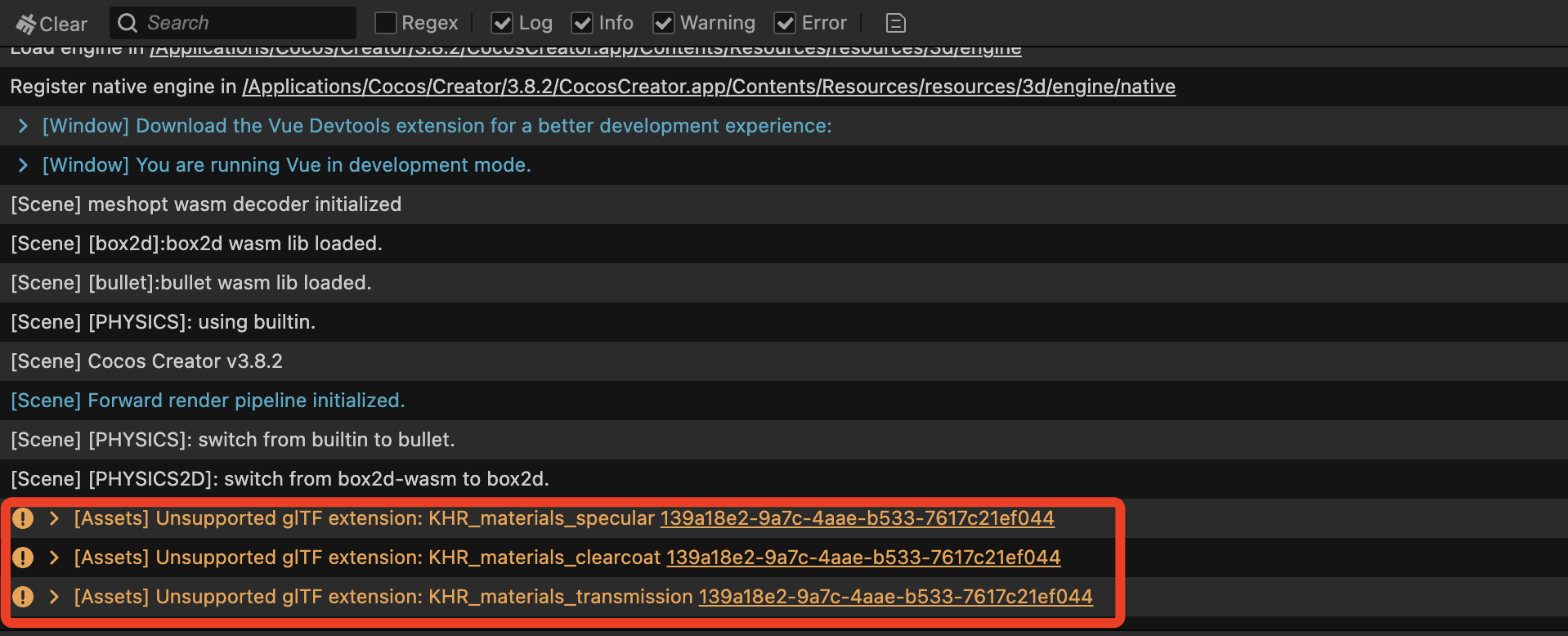This screenshot has height=636, width=1568.
Task: Expand the KHR_materials_transmission warning entry
Action: click(54, 597)
